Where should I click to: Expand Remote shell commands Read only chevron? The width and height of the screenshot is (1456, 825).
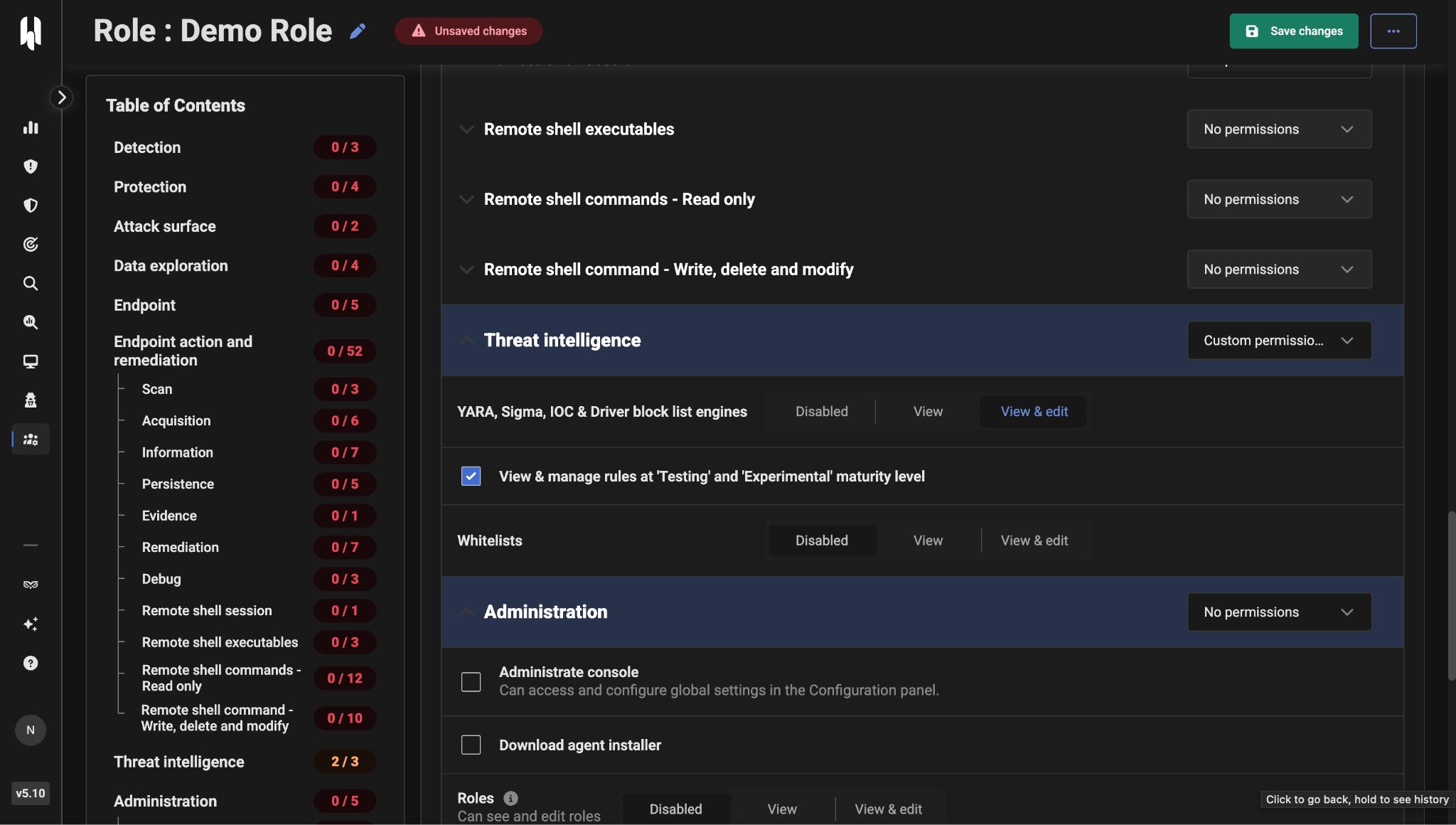(x=466, y=200)
